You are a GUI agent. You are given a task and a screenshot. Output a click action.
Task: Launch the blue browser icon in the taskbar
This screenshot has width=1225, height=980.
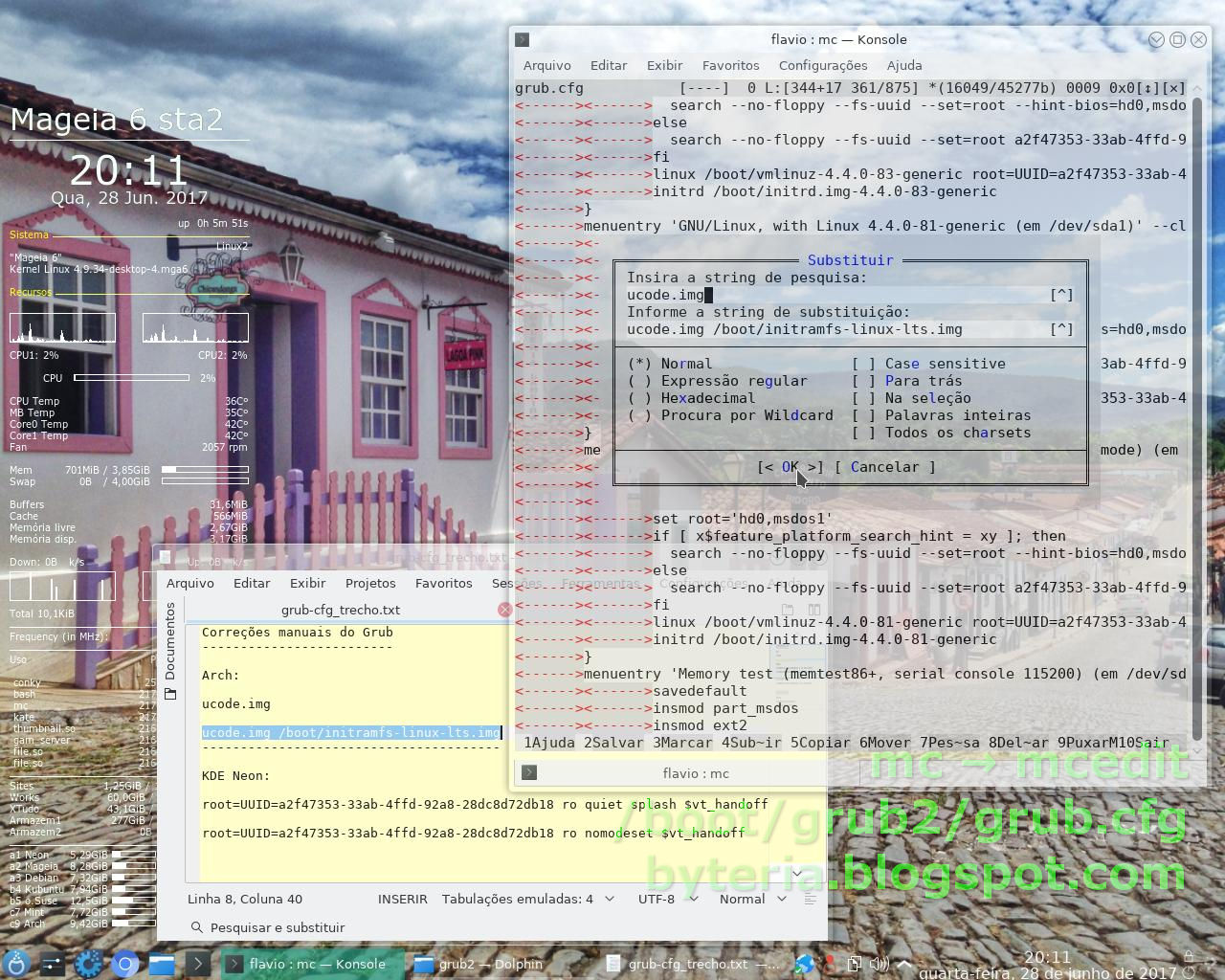click(124, 964)
